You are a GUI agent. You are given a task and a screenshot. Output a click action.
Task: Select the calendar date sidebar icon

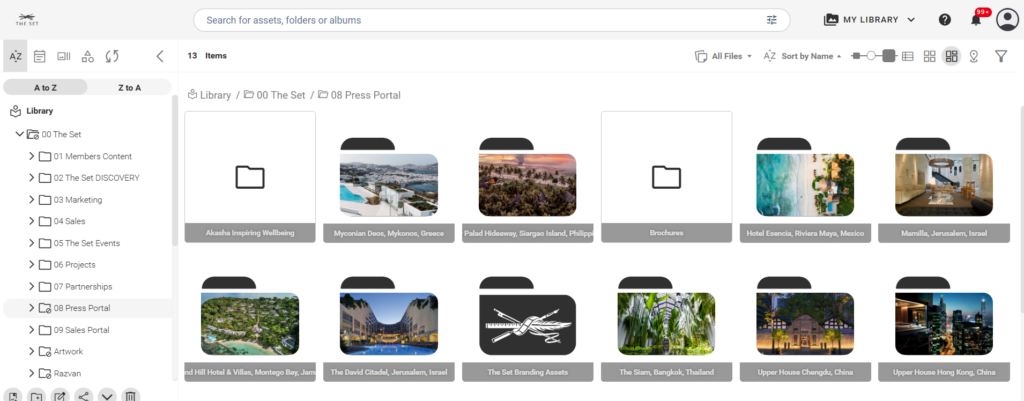pos(40,57)
